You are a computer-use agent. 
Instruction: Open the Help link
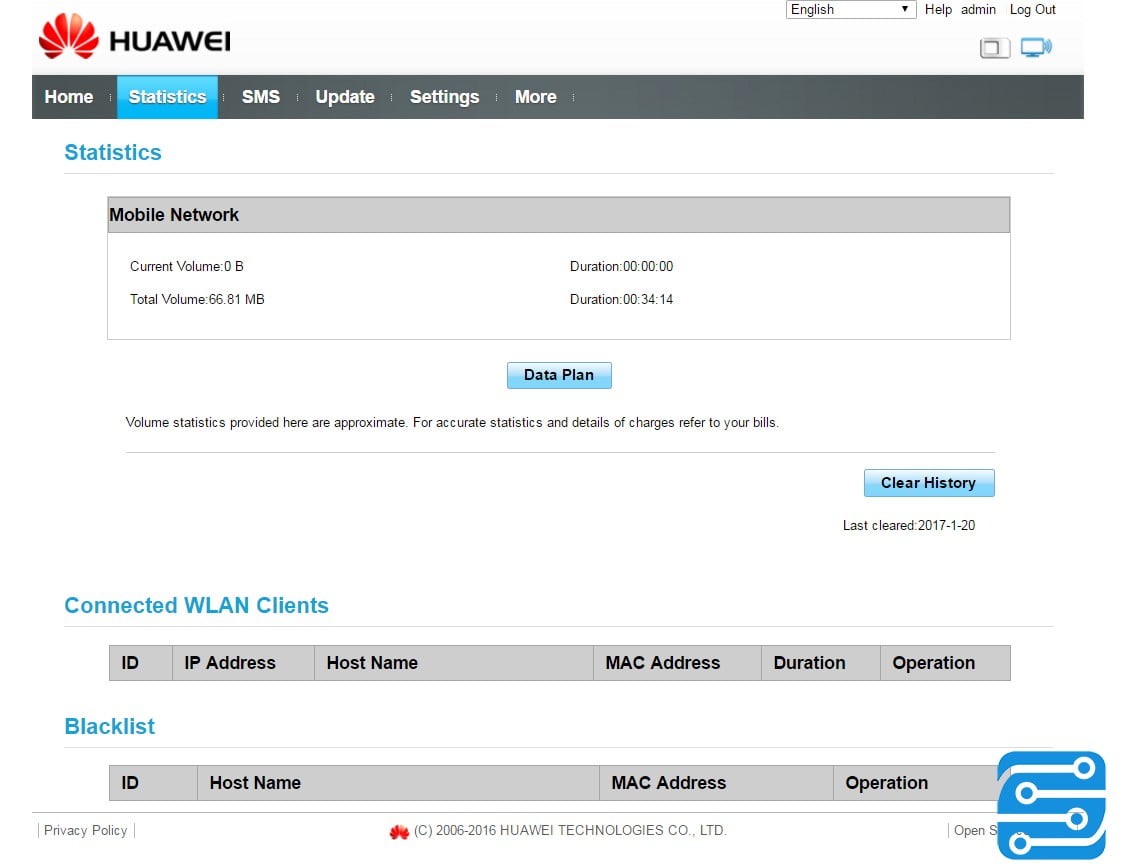click(938, 9)
